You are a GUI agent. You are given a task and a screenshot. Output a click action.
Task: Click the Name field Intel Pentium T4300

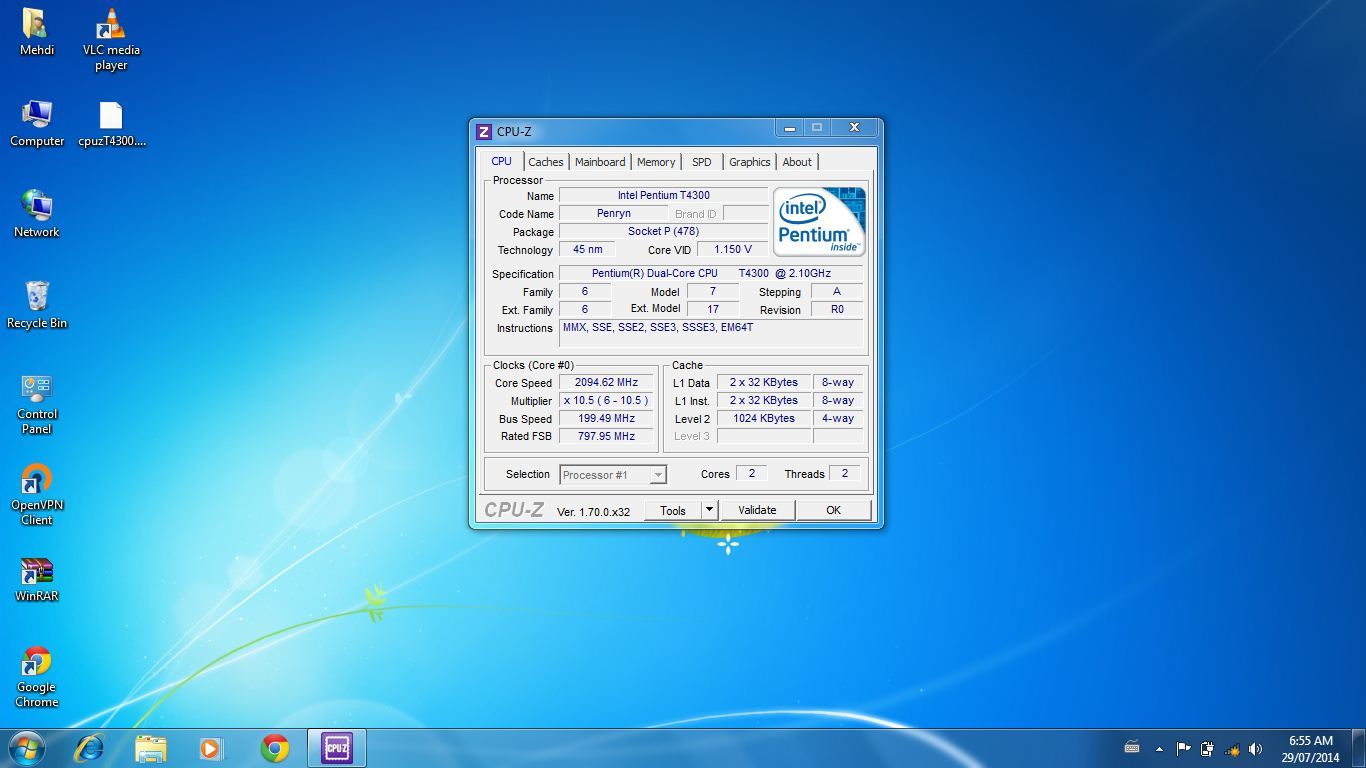pyautogui.click(x=663, y=195)
